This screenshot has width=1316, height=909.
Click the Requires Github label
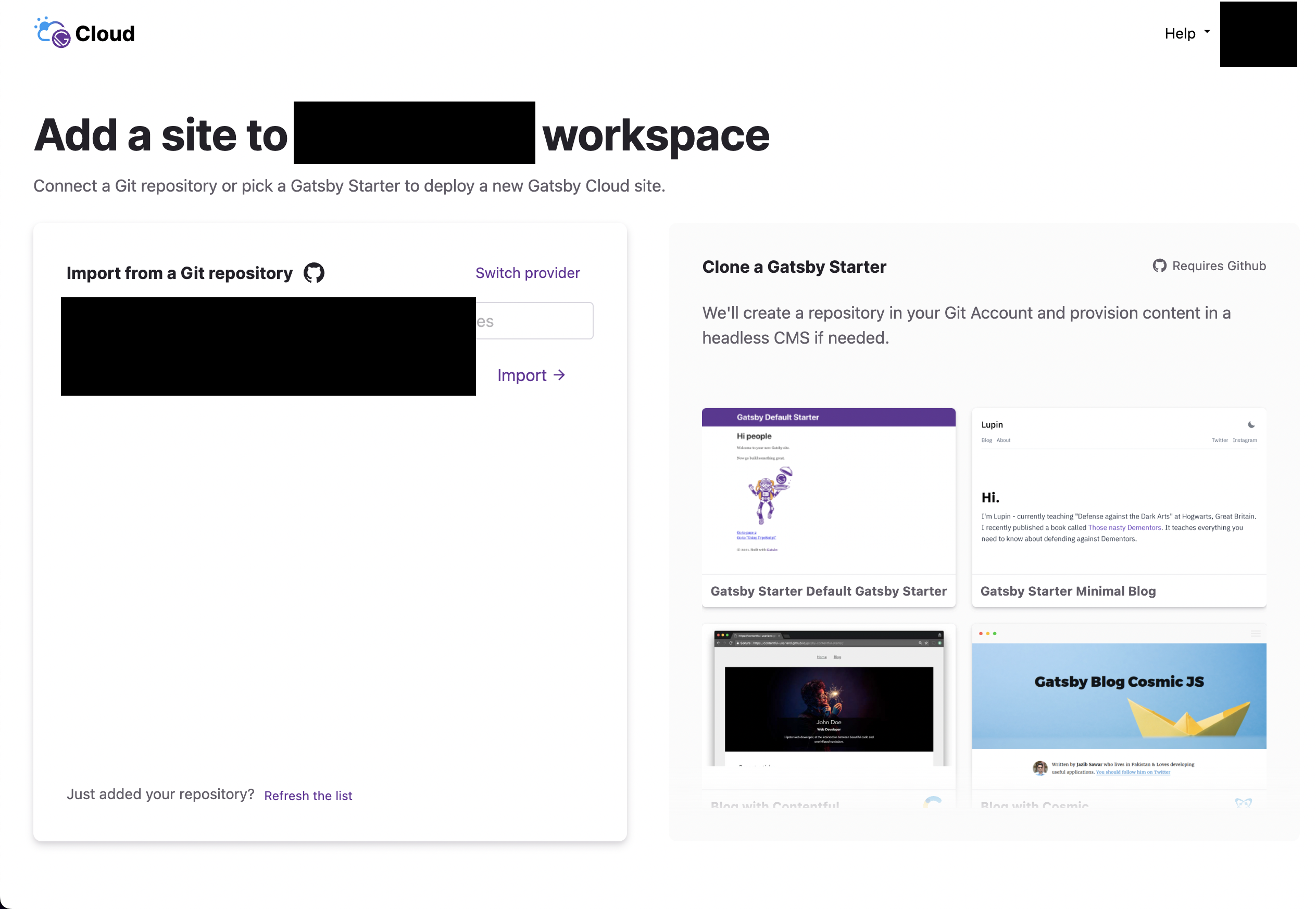click(x=1219, y=266)
